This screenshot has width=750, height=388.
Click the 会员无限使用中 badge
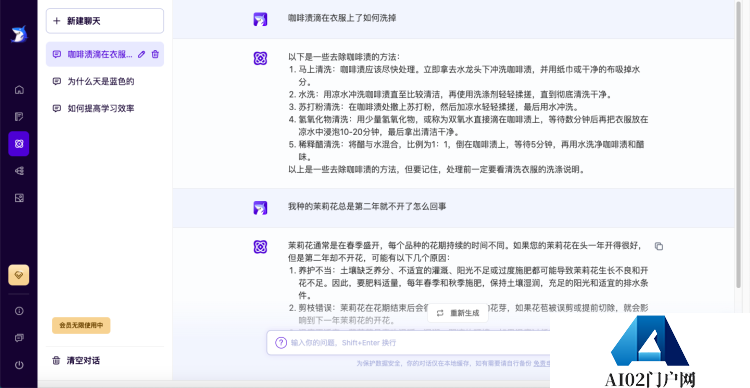pyautogui.click(x=81, y=325)
